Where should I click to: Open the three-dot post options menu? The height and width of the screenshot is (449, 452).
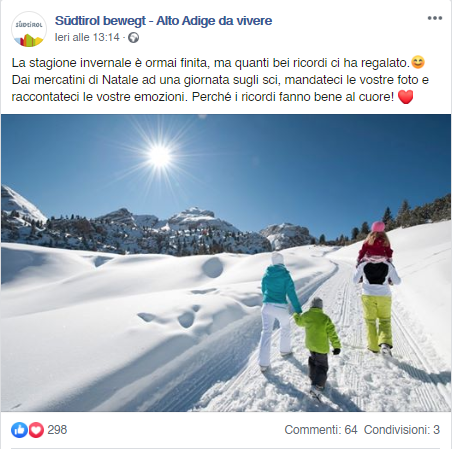(435, 18)
